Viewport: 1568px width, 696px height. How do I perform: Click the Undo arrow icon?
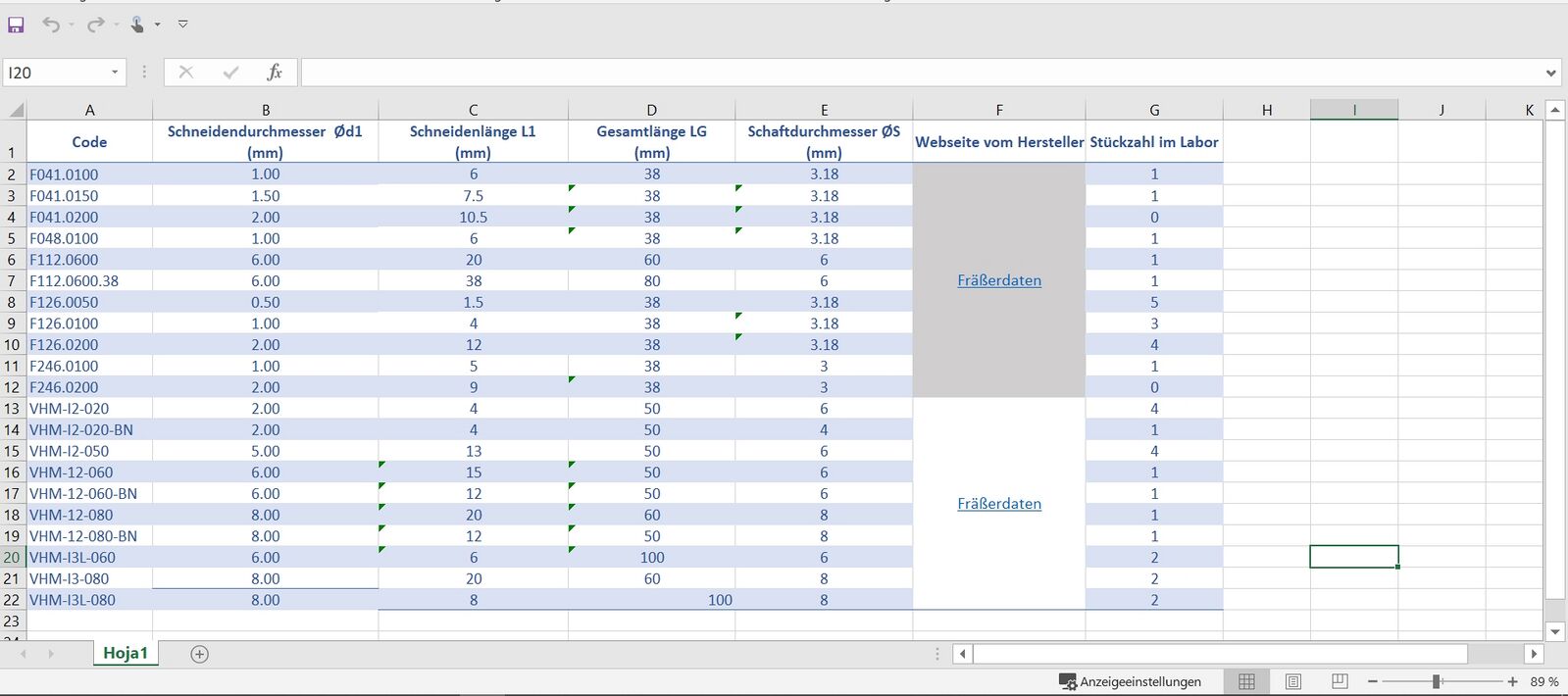(51, 25)
